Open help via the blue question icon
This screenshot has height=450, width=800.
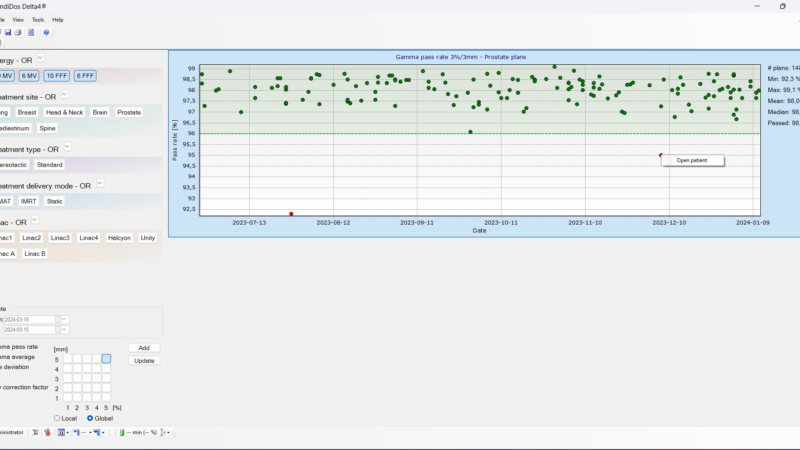pos(46,32)
